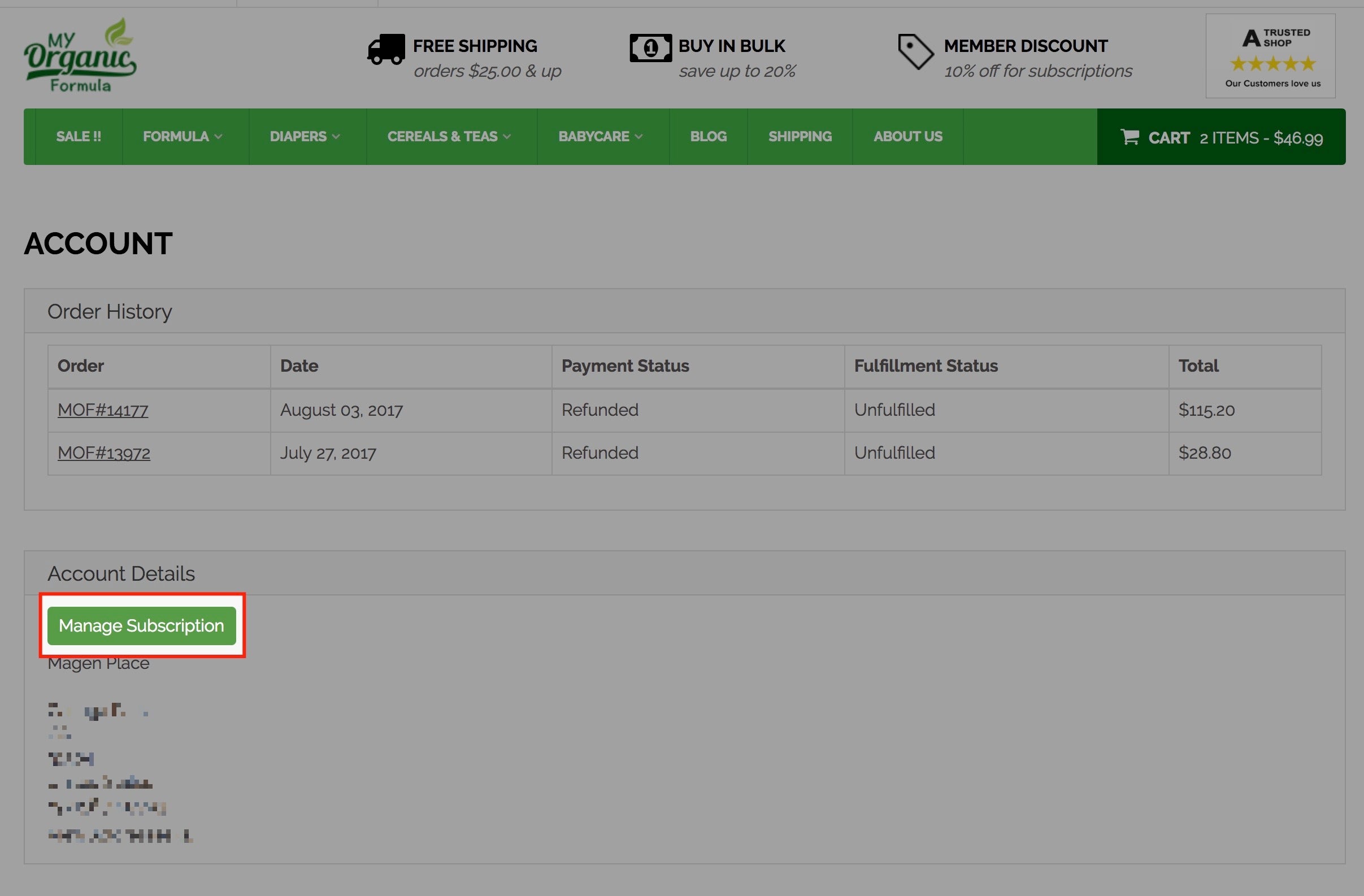The image size is (1364, 896).
Task: Click the My Organic Formula logo
Action: (x=80, y=55)
